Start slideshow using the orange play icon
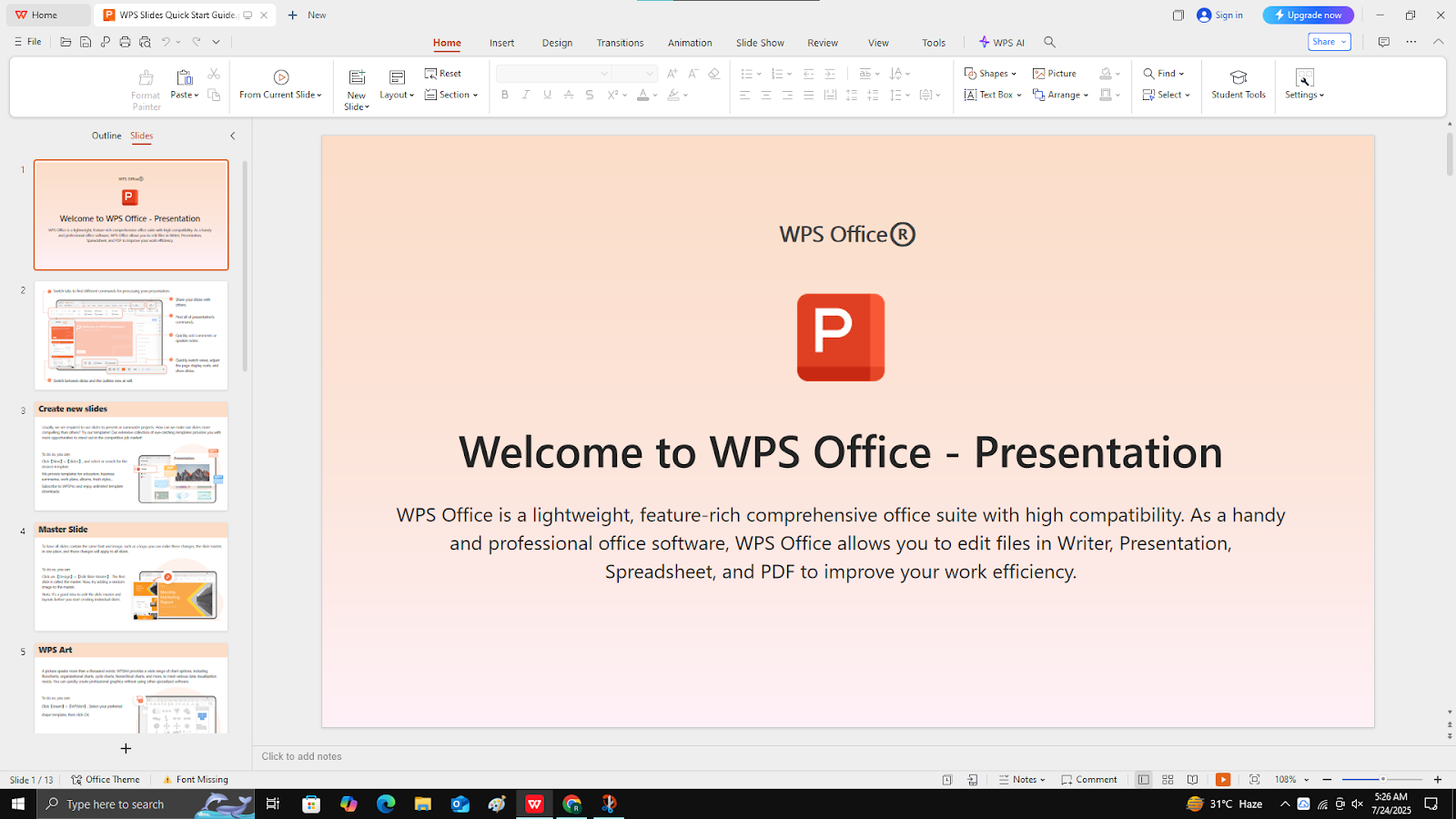The image size is (1456, 819). click(1223, 780)
